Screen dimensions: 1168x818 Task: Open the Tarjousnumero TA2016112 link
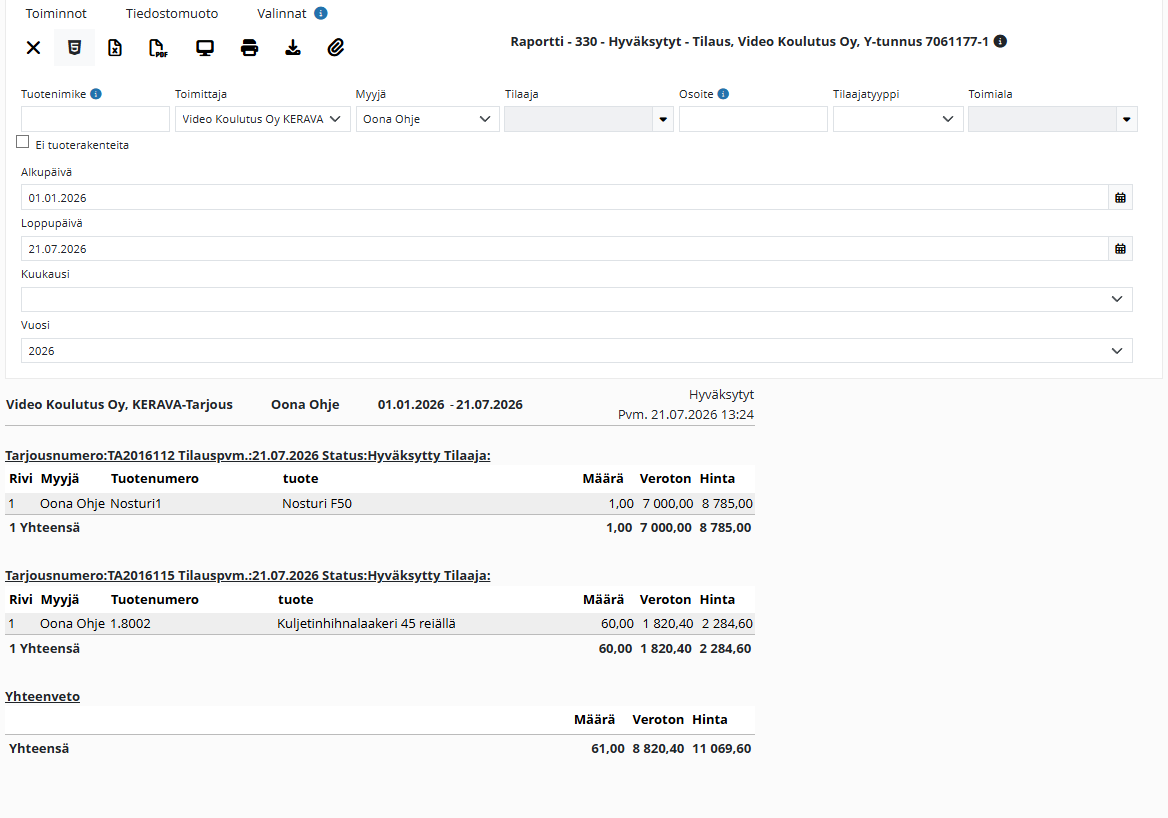tap(247, 455)
